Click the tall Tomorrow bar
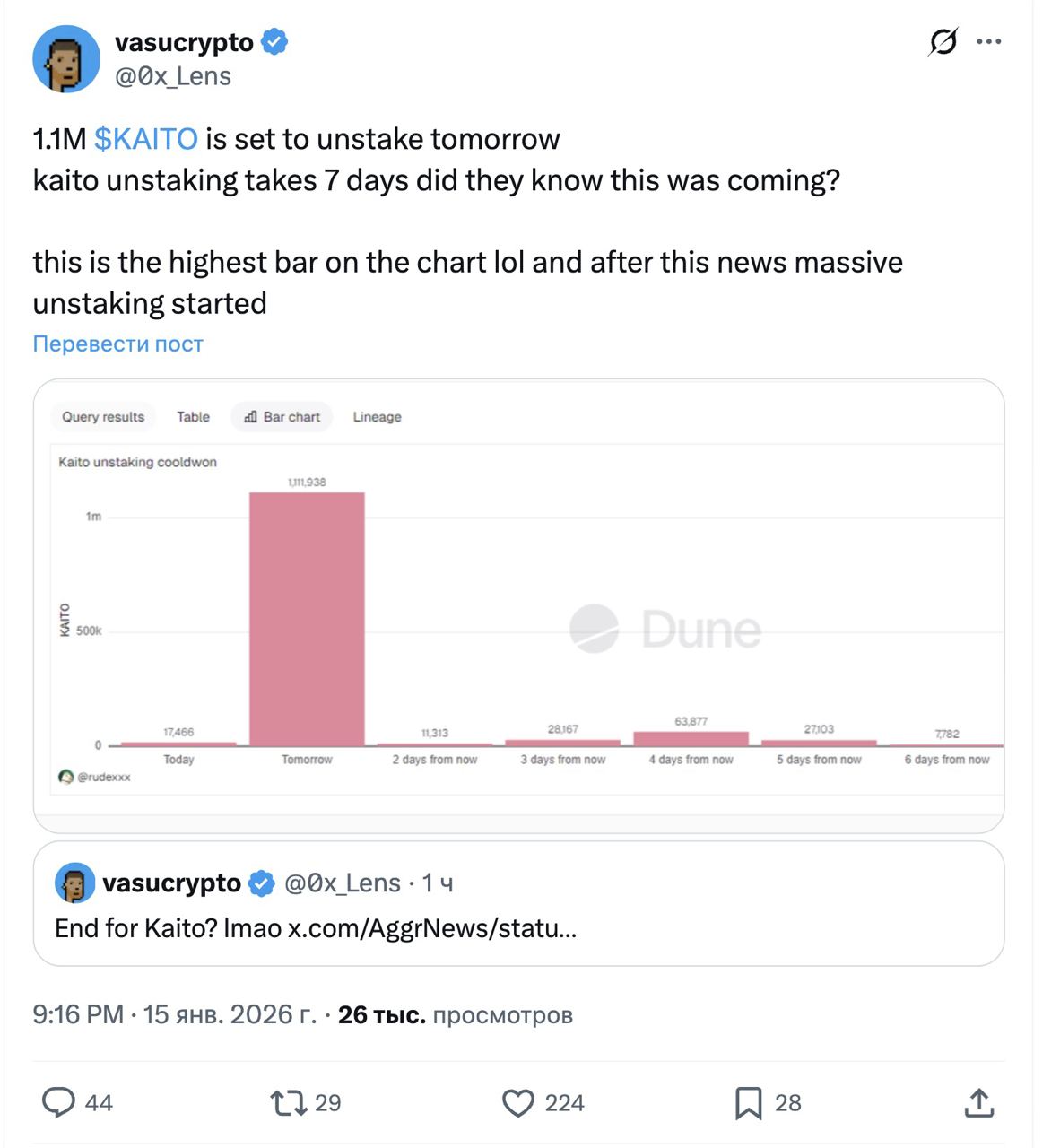This screenshot has width=1060, height=1148. coord(307,619)
